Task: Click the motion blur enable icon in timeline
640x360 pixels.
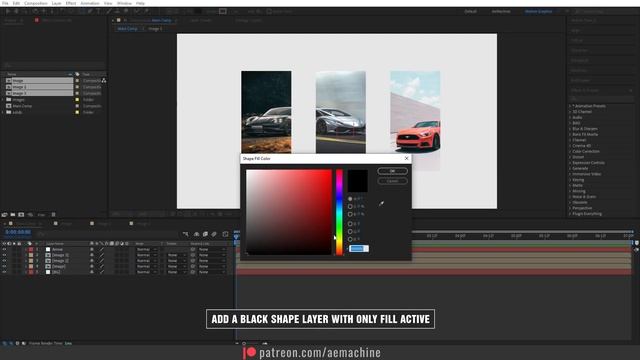Action: [214, 234]
